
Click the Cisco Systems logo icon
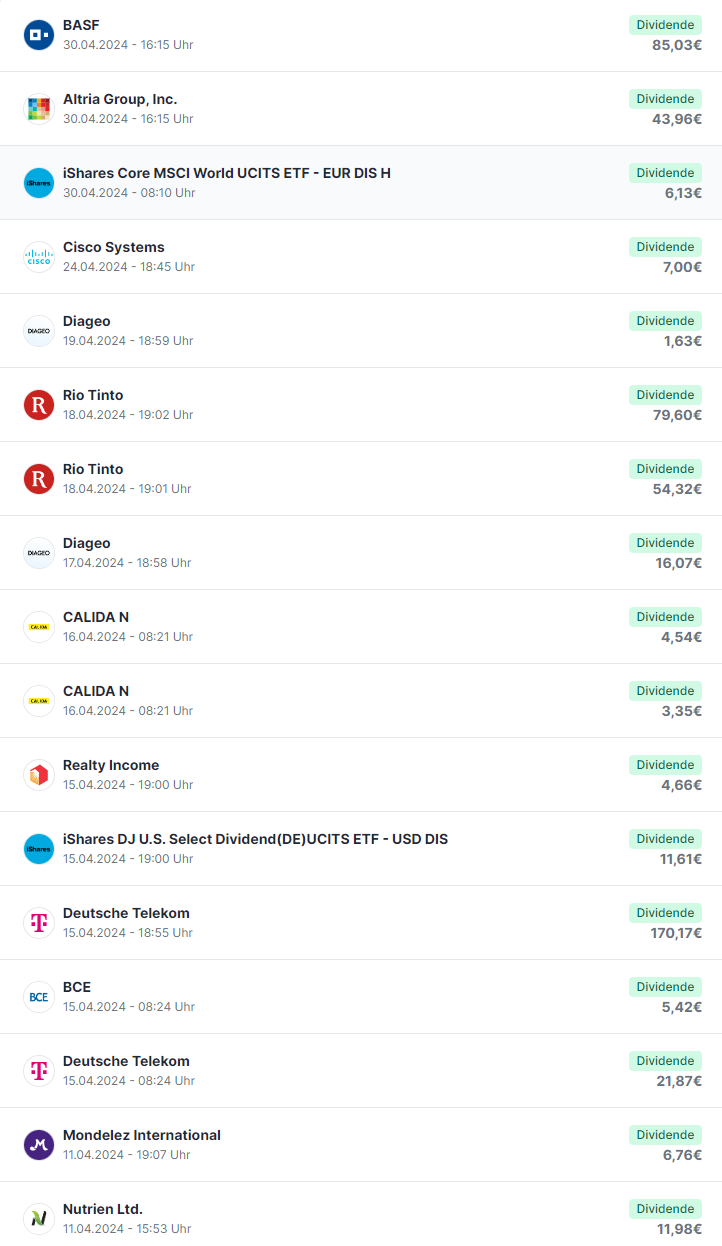point(39,257)
